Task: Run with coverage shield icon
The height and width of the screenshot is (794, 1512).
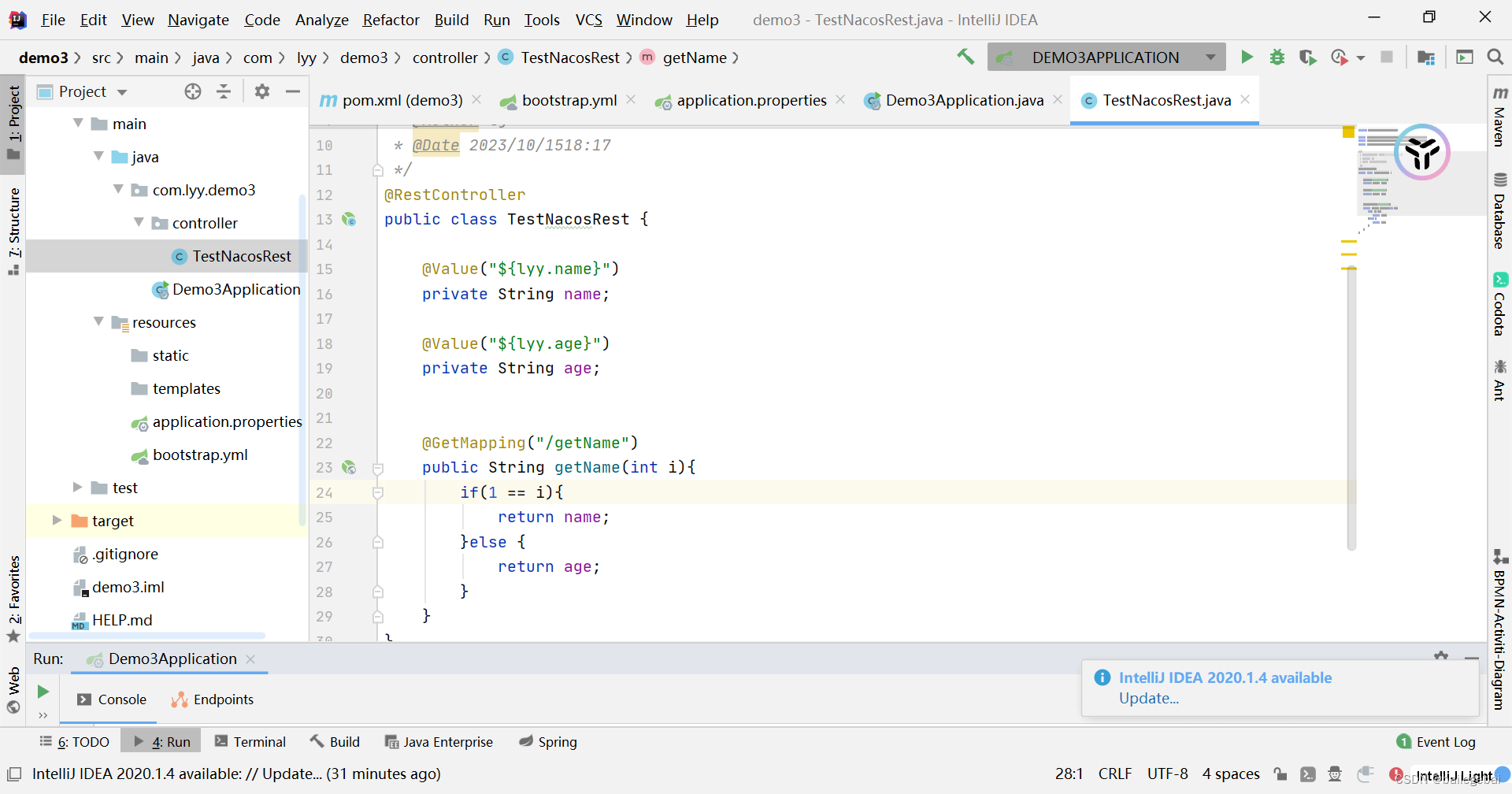Action: tap(1307, 57)
